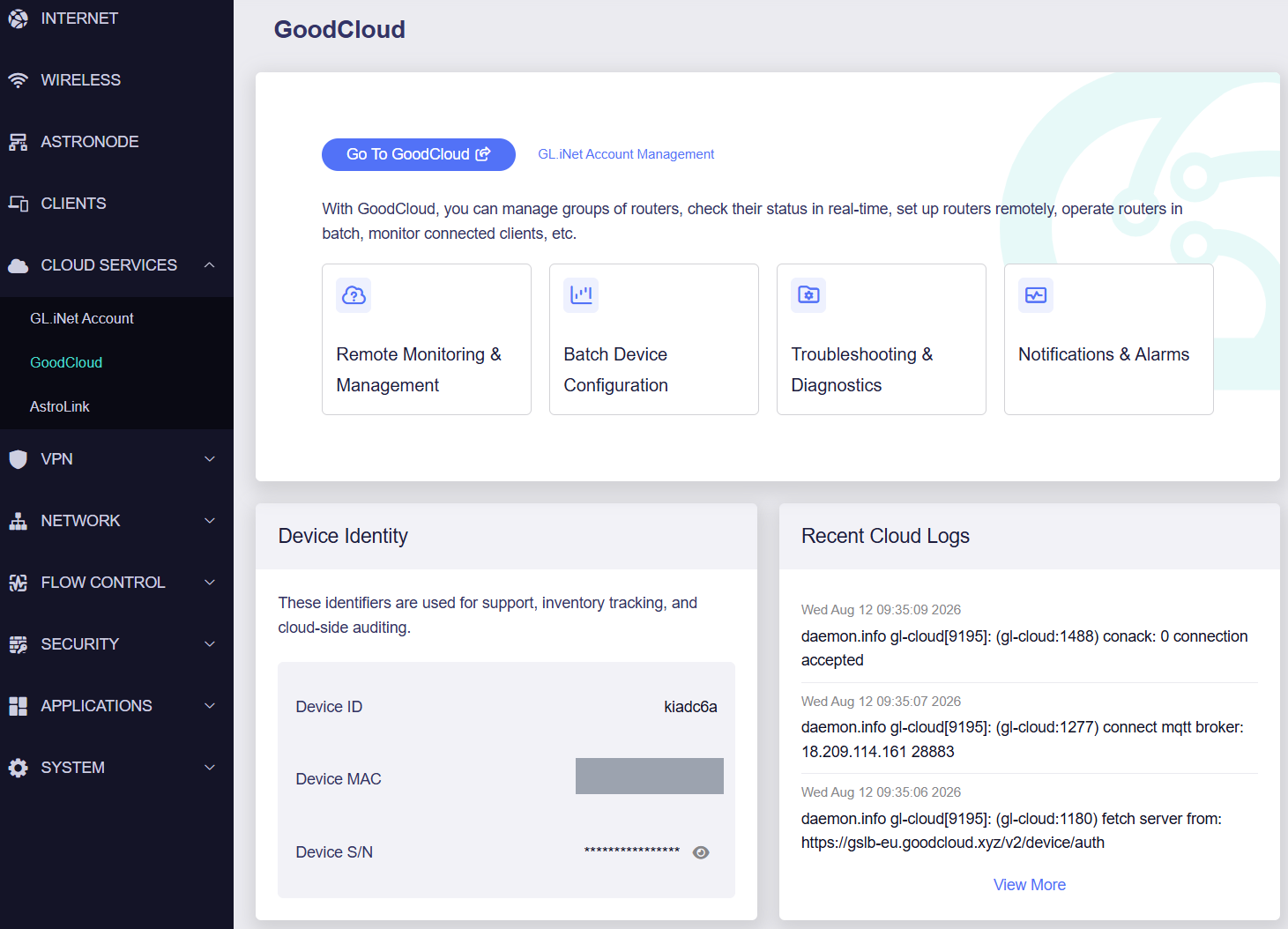The width and height of the screenshot is (1288, 929).
Task: Open the SECURITY menu label
Action: [x=79, y=644]
